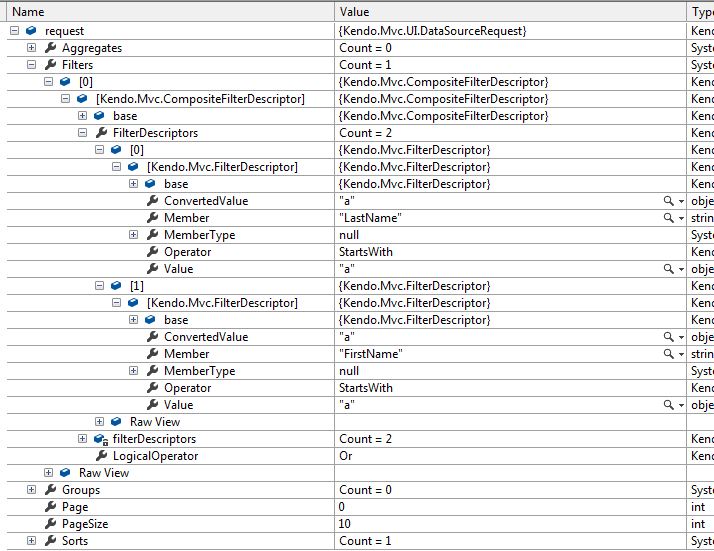Image resolution: width=714 pixels, height=551 pixels.
Task: Select the PageSize row name
Action: pos(85,524)
